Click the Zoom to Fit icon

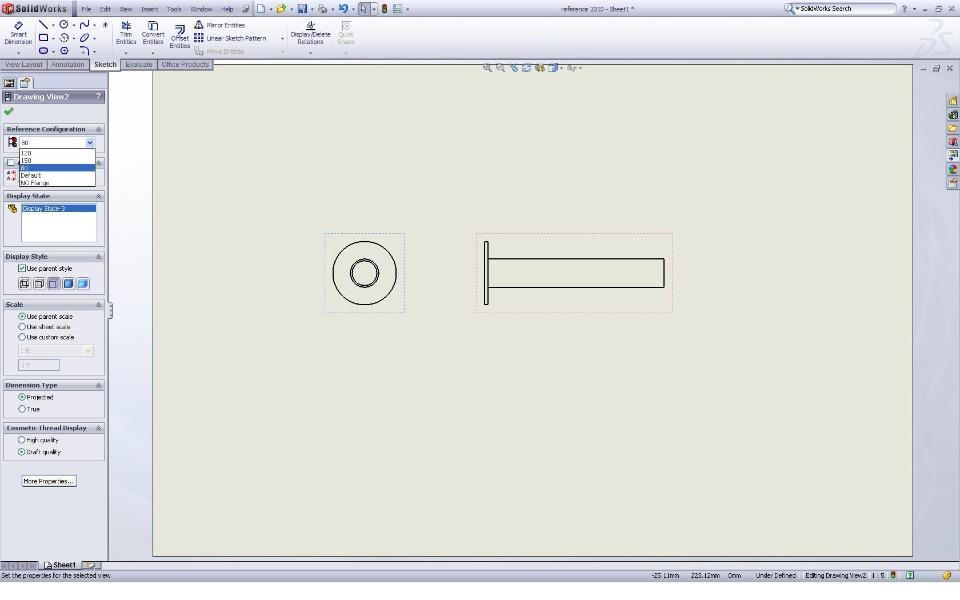tap(487, 68)
